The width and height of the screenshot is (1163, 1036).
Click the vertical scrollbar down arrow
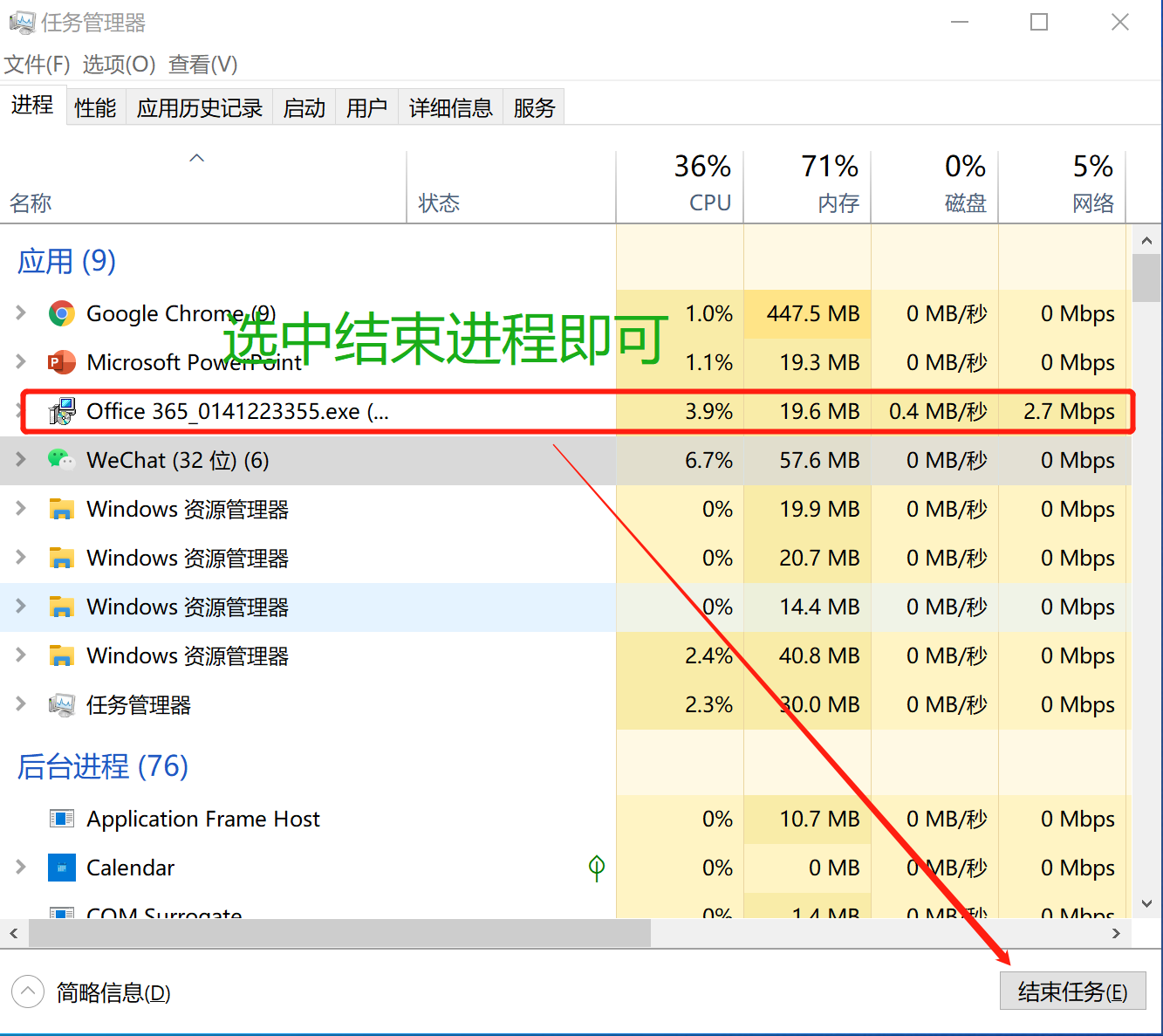pyautogui.click(x=1146, y=903)
